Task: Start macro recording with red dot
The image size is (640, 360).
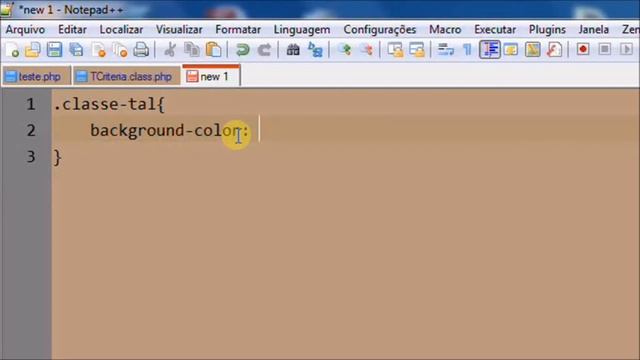Action: point(583,49)
